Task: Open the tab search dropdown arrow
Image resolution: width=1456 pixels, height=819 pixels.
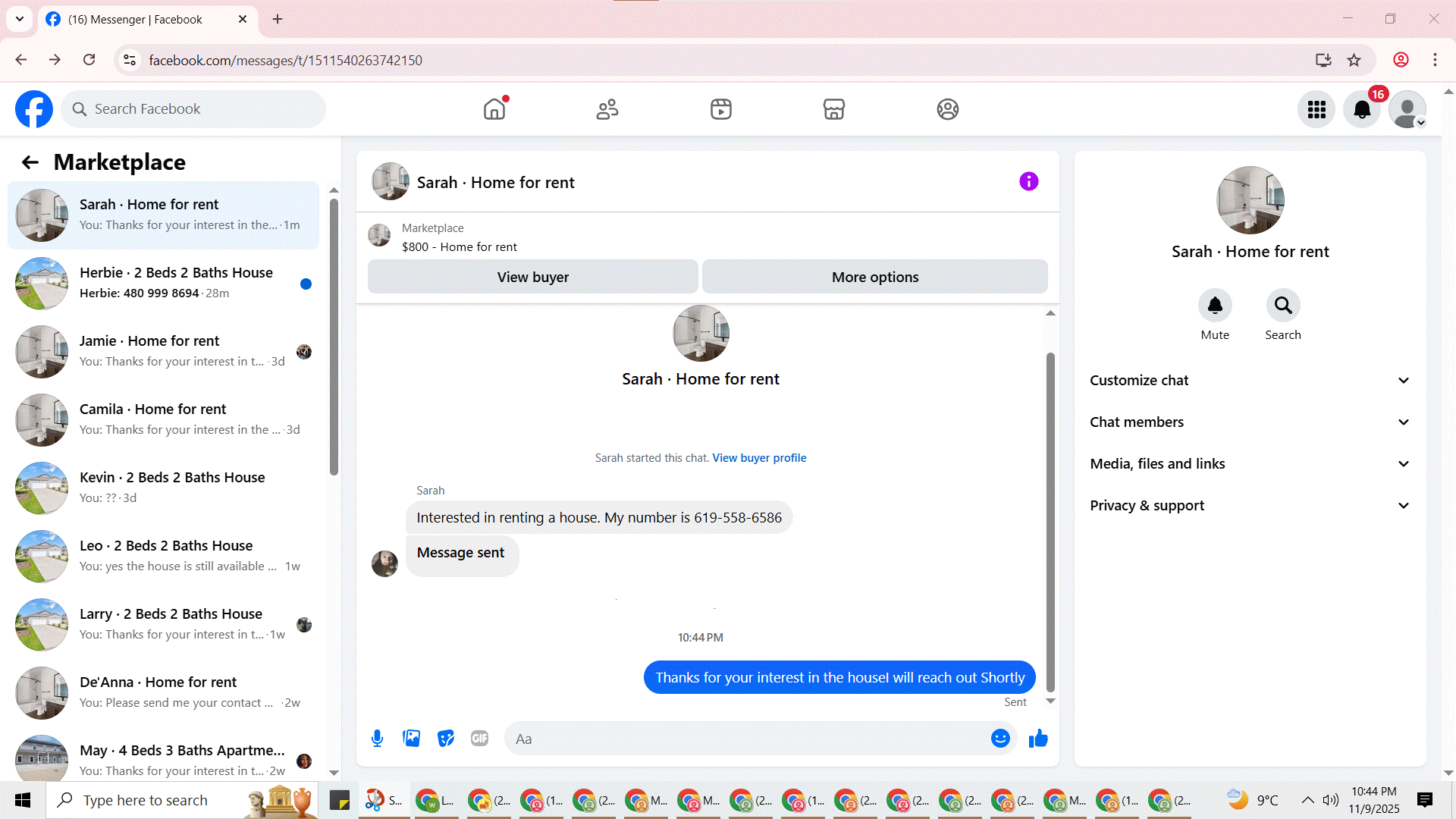Action: [x=20, y=19]
